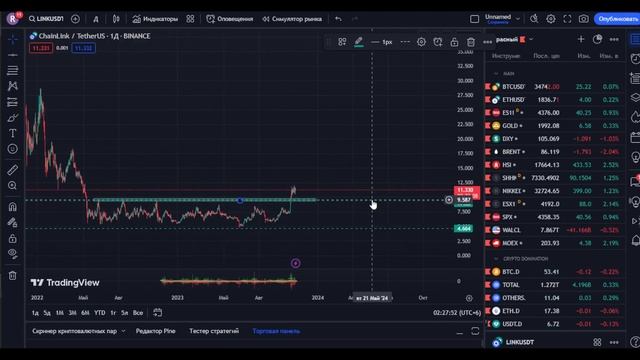Select BTCUSD in the watchlist
Screen dimensions: 640x360
click(554, 87)
